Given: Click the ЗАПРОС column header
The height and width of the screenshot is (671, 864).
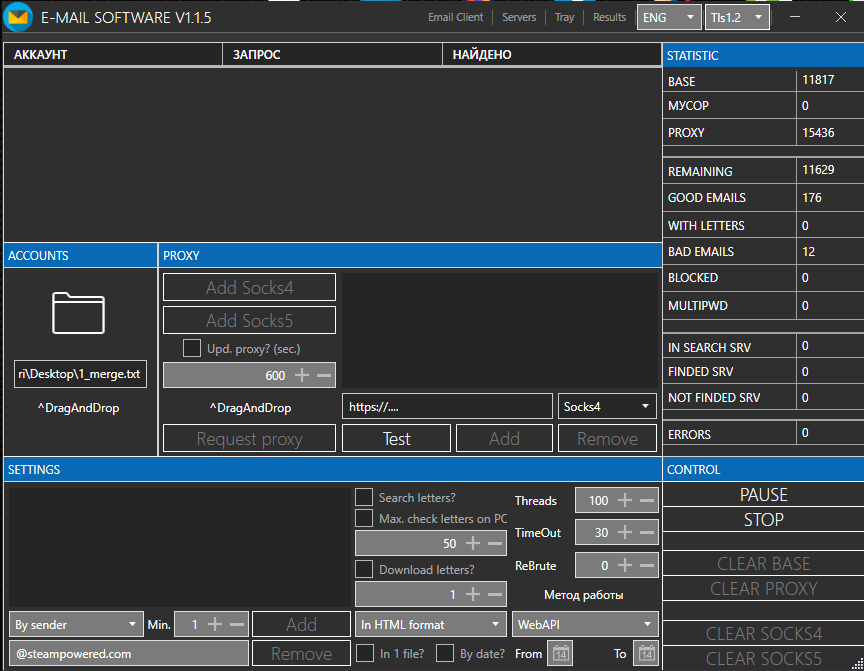Looking at the screenshot, I should coord(333,55).
